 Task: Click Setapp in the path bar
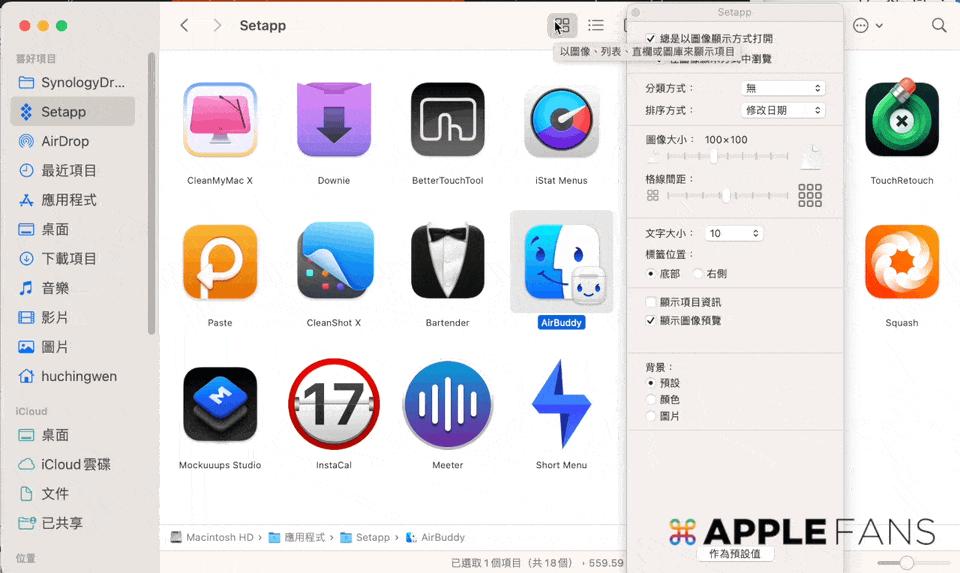tap(366, 537)
